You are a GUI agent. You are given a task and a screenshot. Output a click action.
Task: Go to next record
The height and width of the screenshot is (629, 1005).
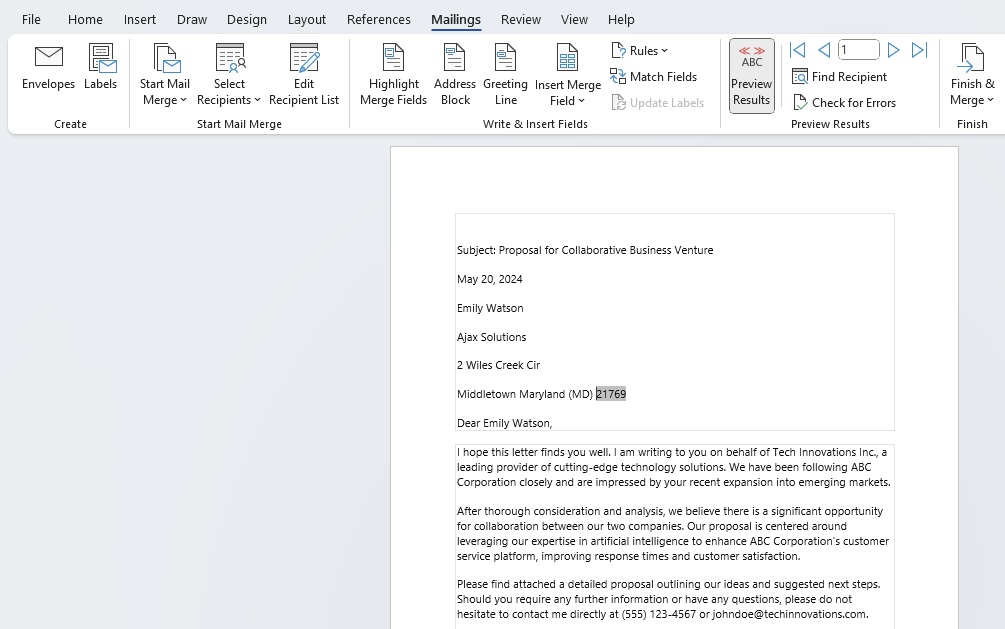(893, 50)
